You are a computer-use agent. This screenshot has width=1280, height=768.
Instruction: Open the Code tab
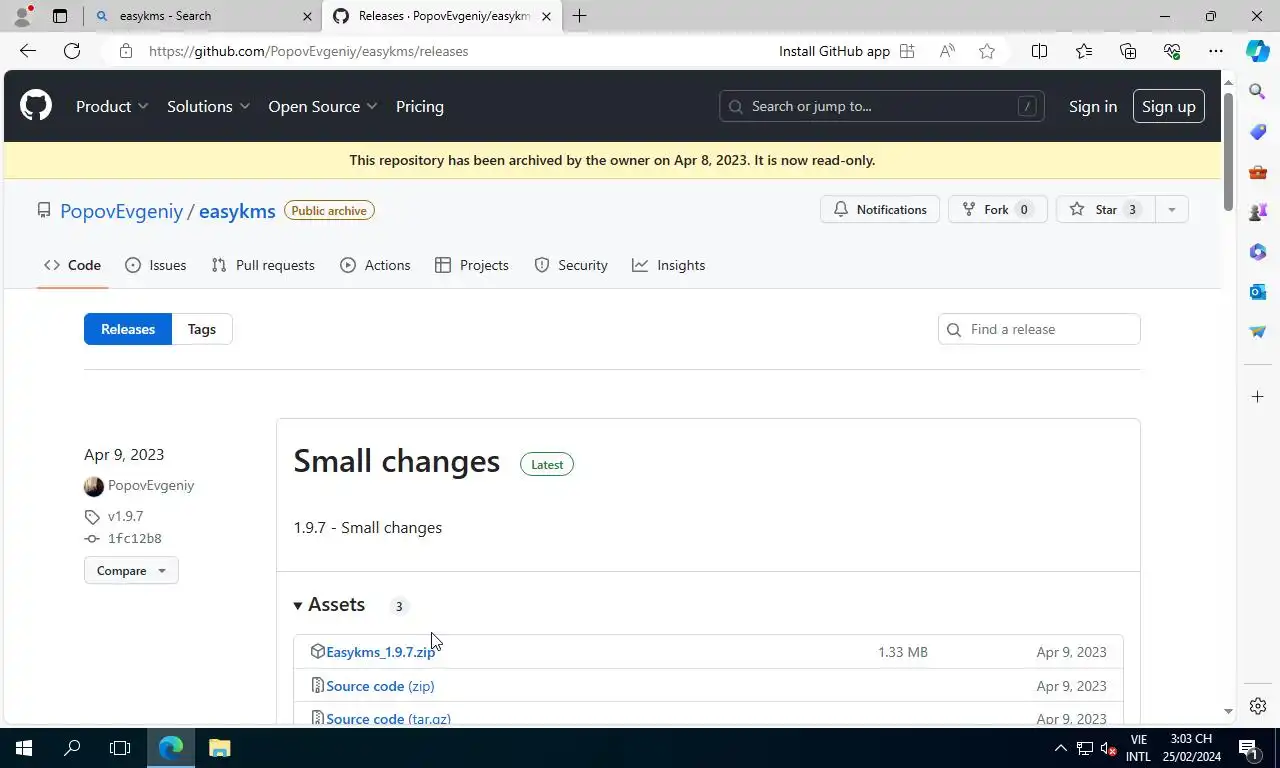pos(72,265)
